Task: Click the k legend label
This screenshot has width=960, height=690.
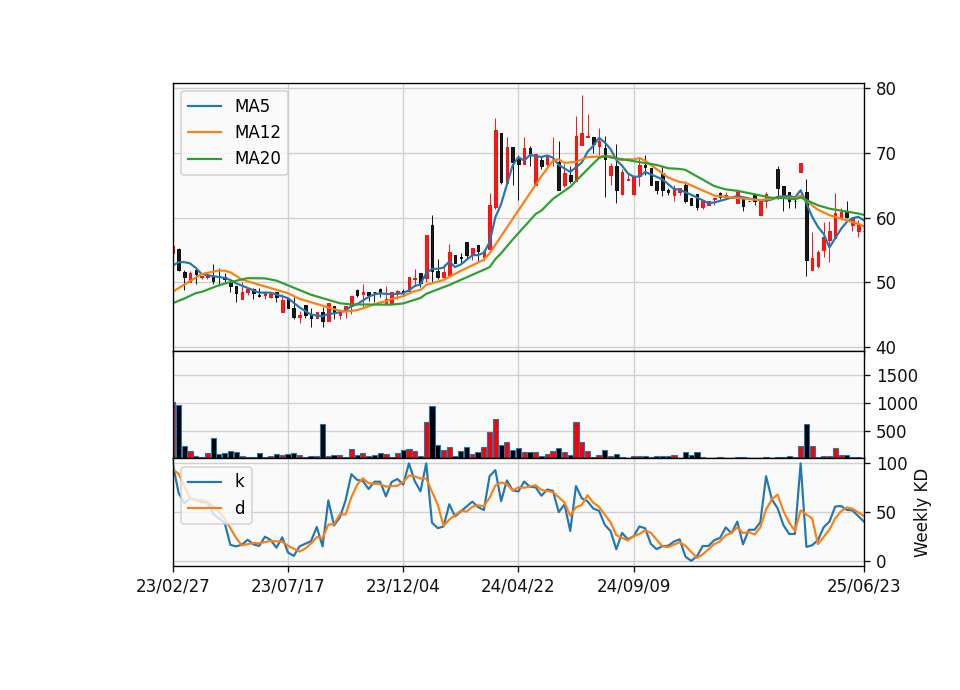Action: tap(239, 481)
